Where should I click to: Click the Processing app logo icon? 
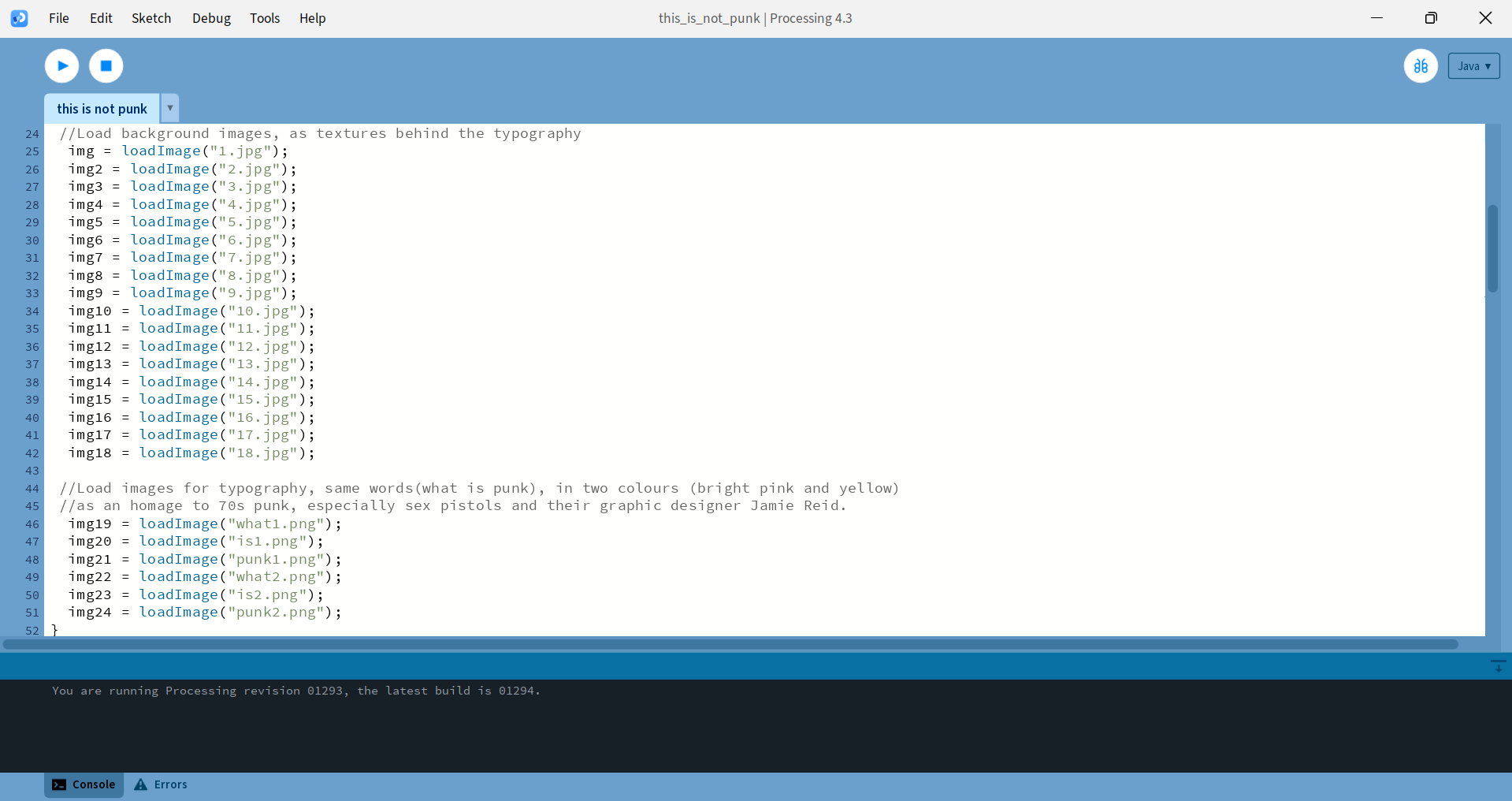click(20, 18)
